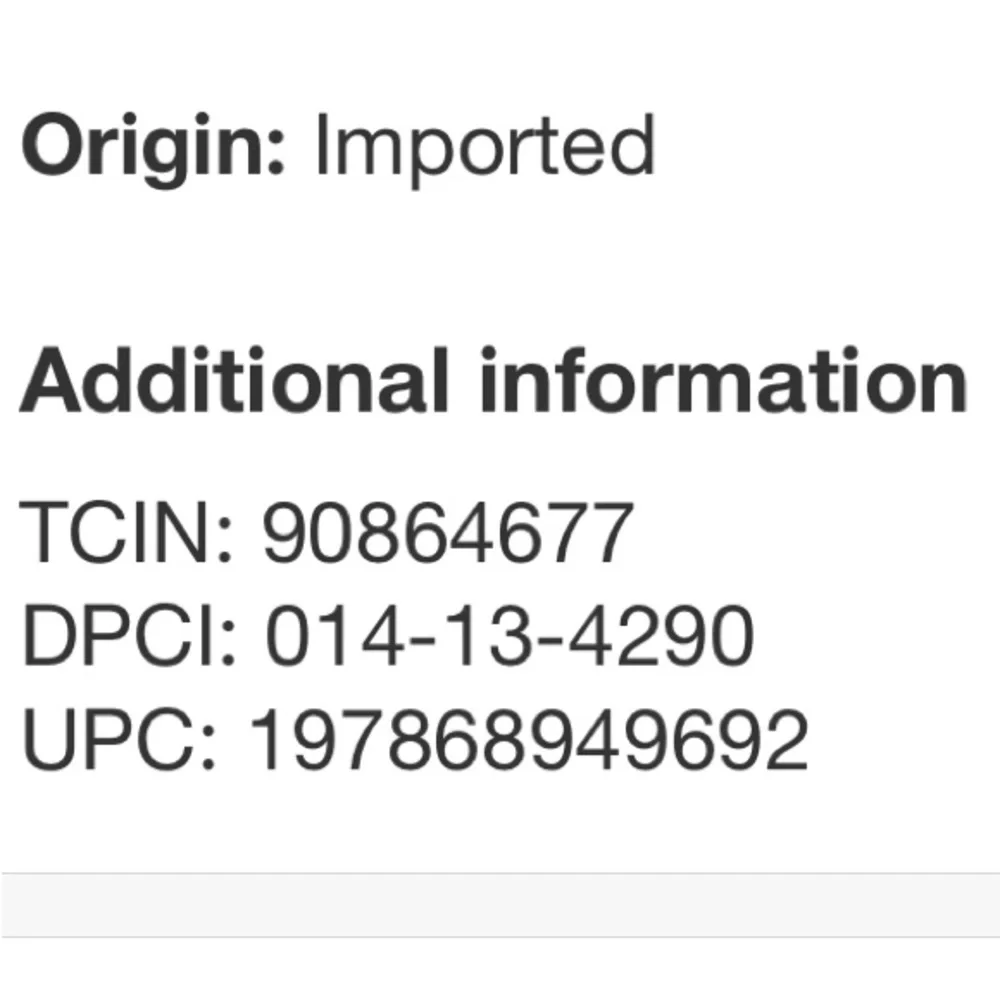Click the "TCIN" label text
The image size is (1000, 1000).
tap(118, 534)
